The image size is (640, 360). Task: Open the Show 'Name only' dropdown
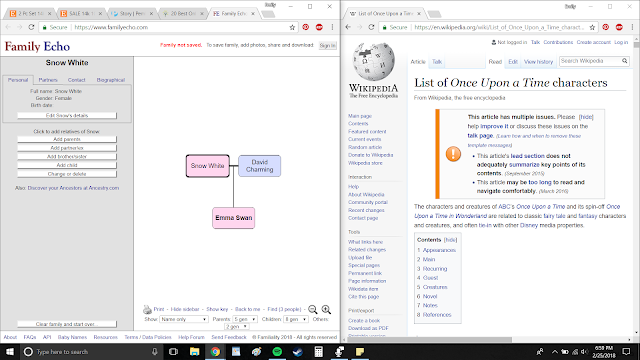click(184, 319)
